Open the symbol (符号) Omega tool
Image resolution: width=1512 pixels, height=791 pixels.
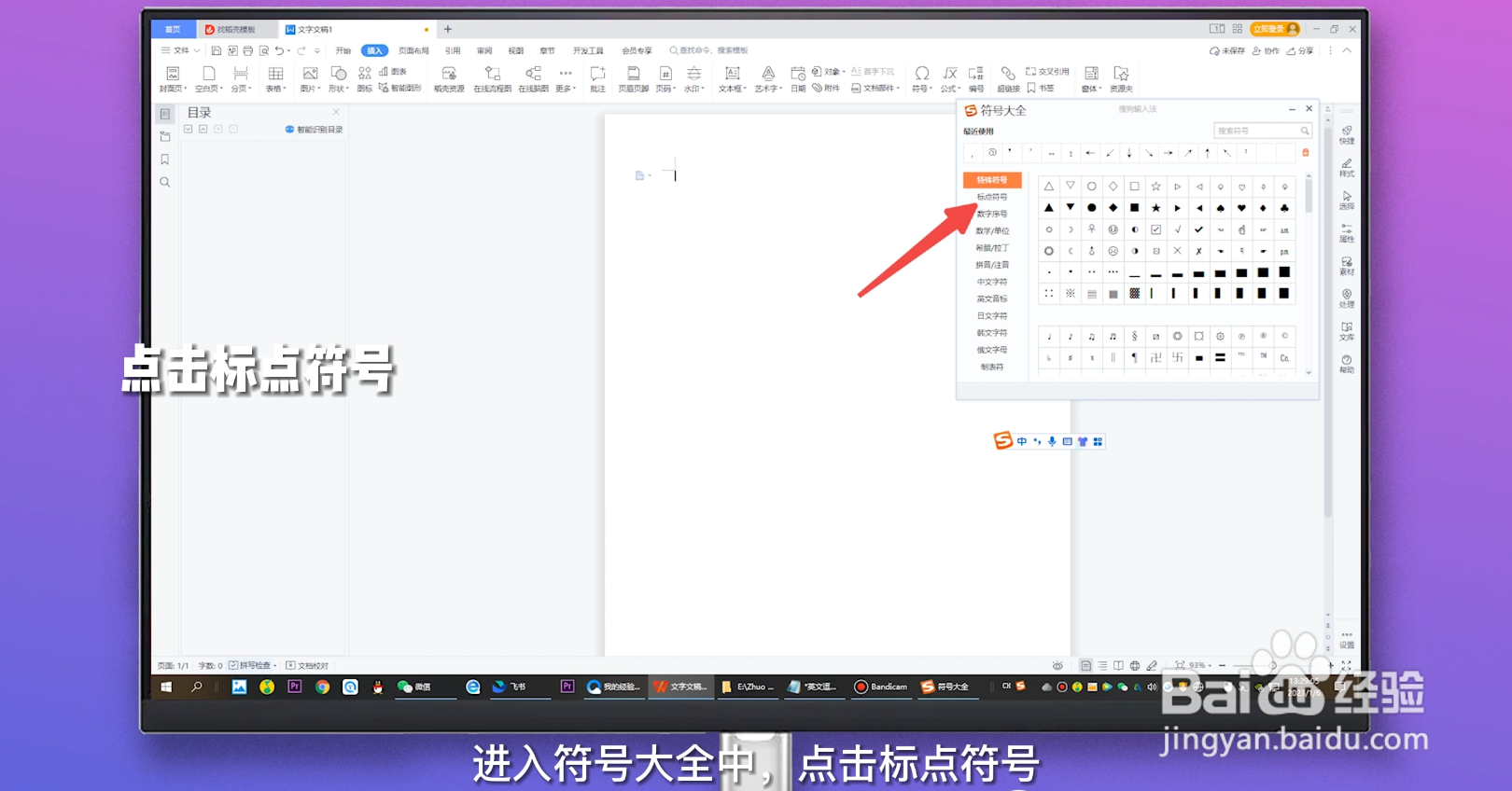921,79
